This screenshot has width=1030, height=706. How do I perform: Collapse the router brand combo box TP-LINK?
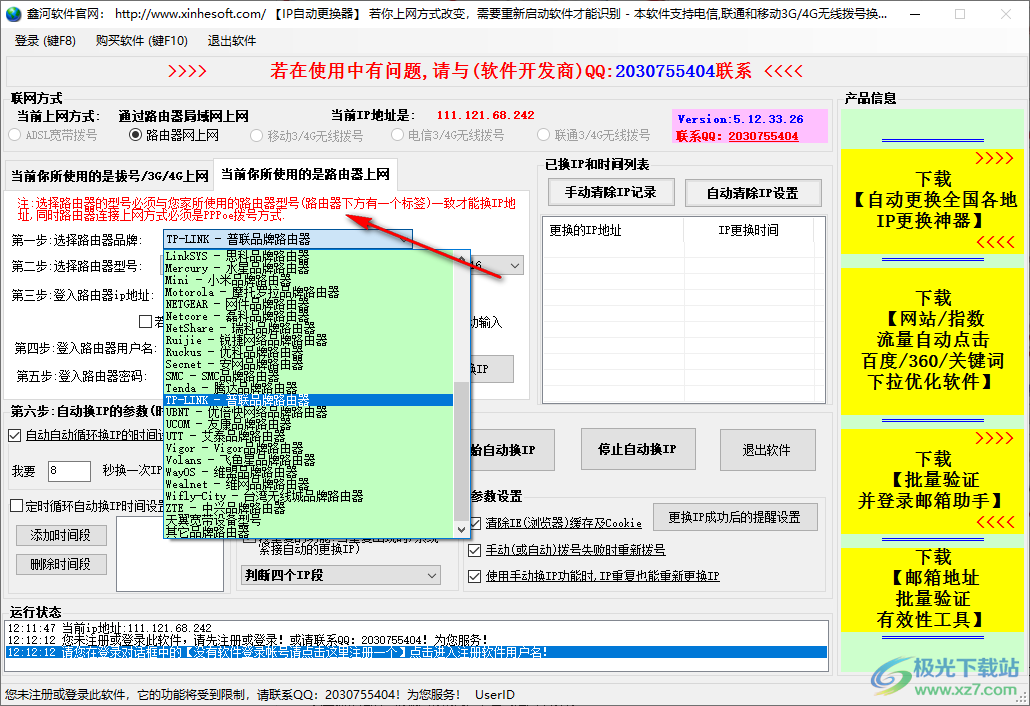(288, 239)
